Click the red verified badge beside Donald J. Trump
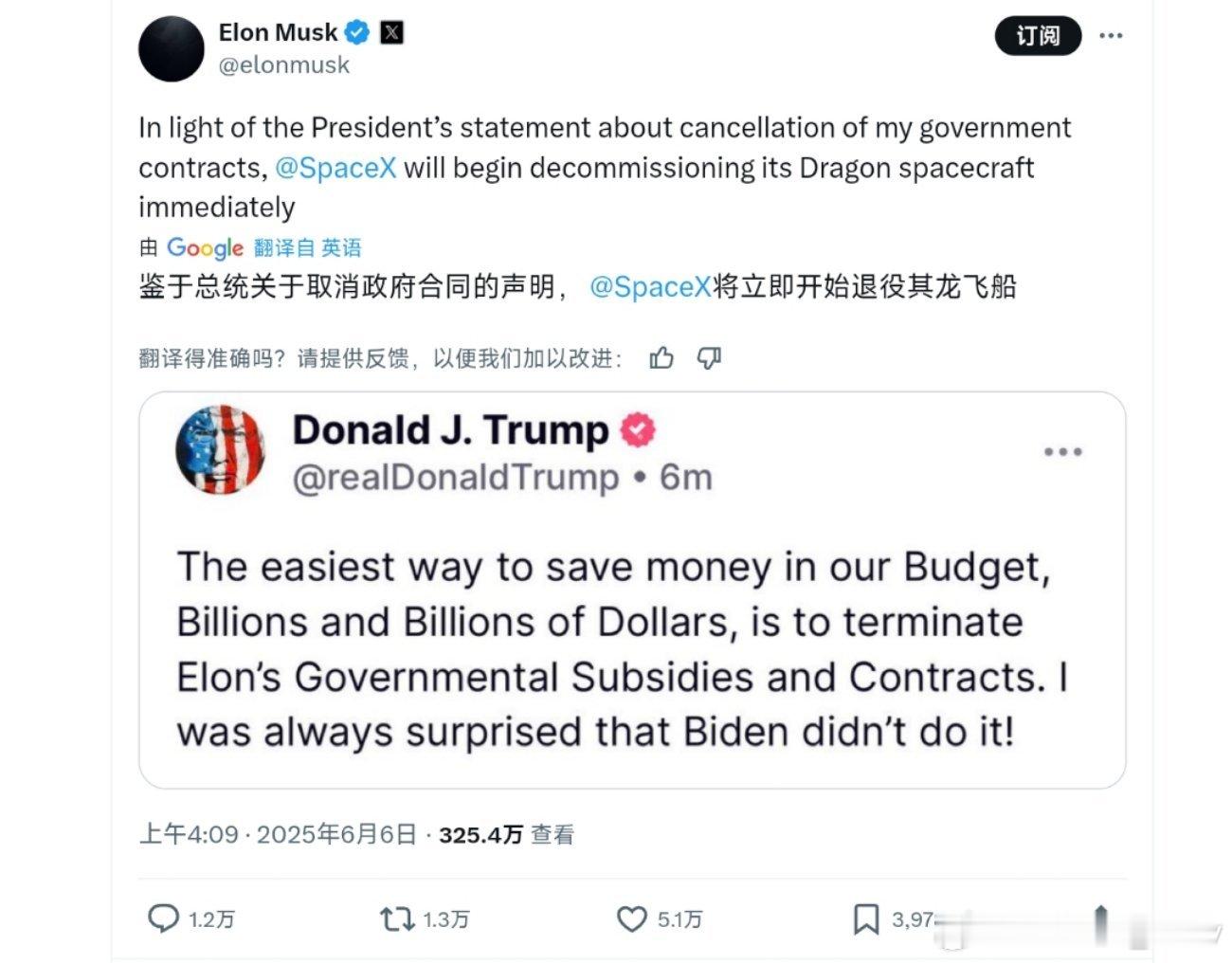Viewport: 1232px width, 963px height. point(638,430)
